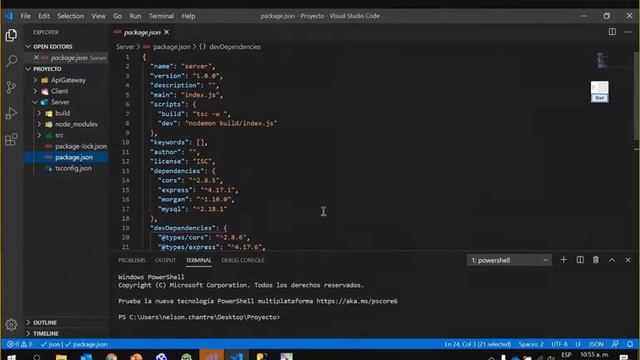Click devDependencies in the breadcrumb
The image size is (640, 360).
click(x=234, y=47)
